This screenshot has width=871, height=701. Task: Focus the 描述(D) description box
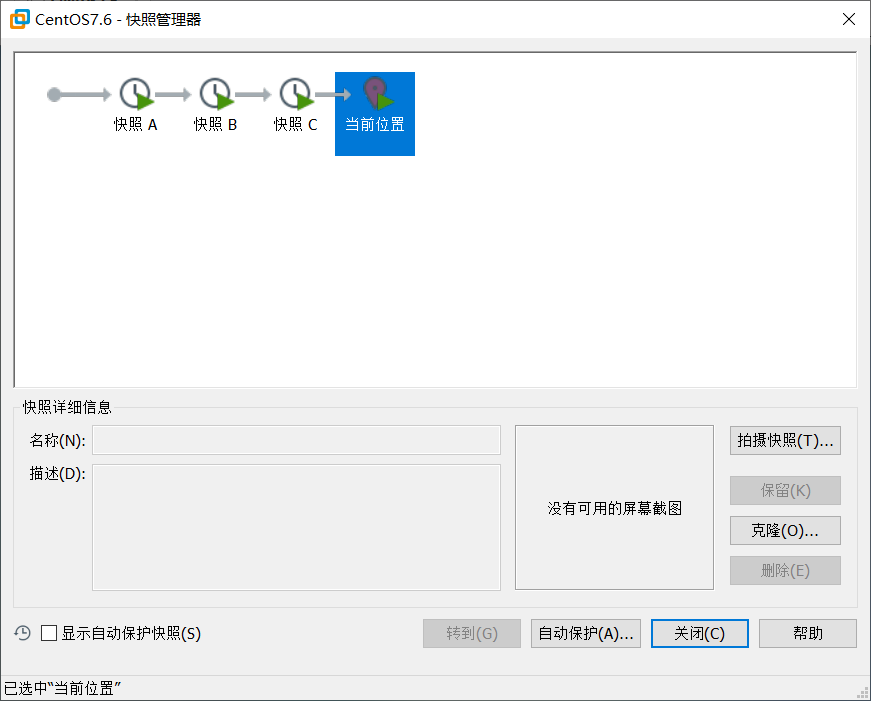tap(296, 527)
